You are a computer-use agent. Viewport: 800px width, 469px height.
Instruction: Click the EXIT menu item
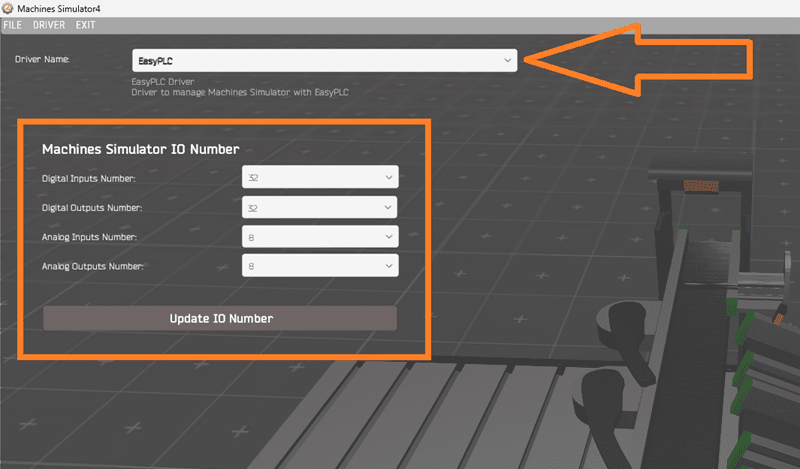[85, 24]
